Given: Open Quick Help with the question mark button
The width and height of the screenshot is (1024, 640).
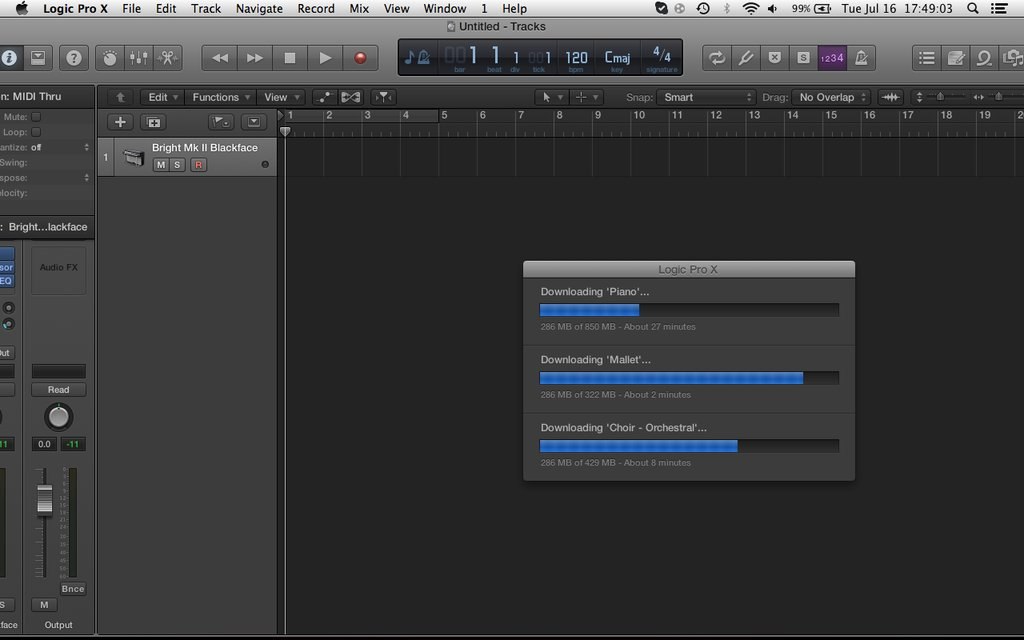Looking at the screenshot, I should click(74, 58).
